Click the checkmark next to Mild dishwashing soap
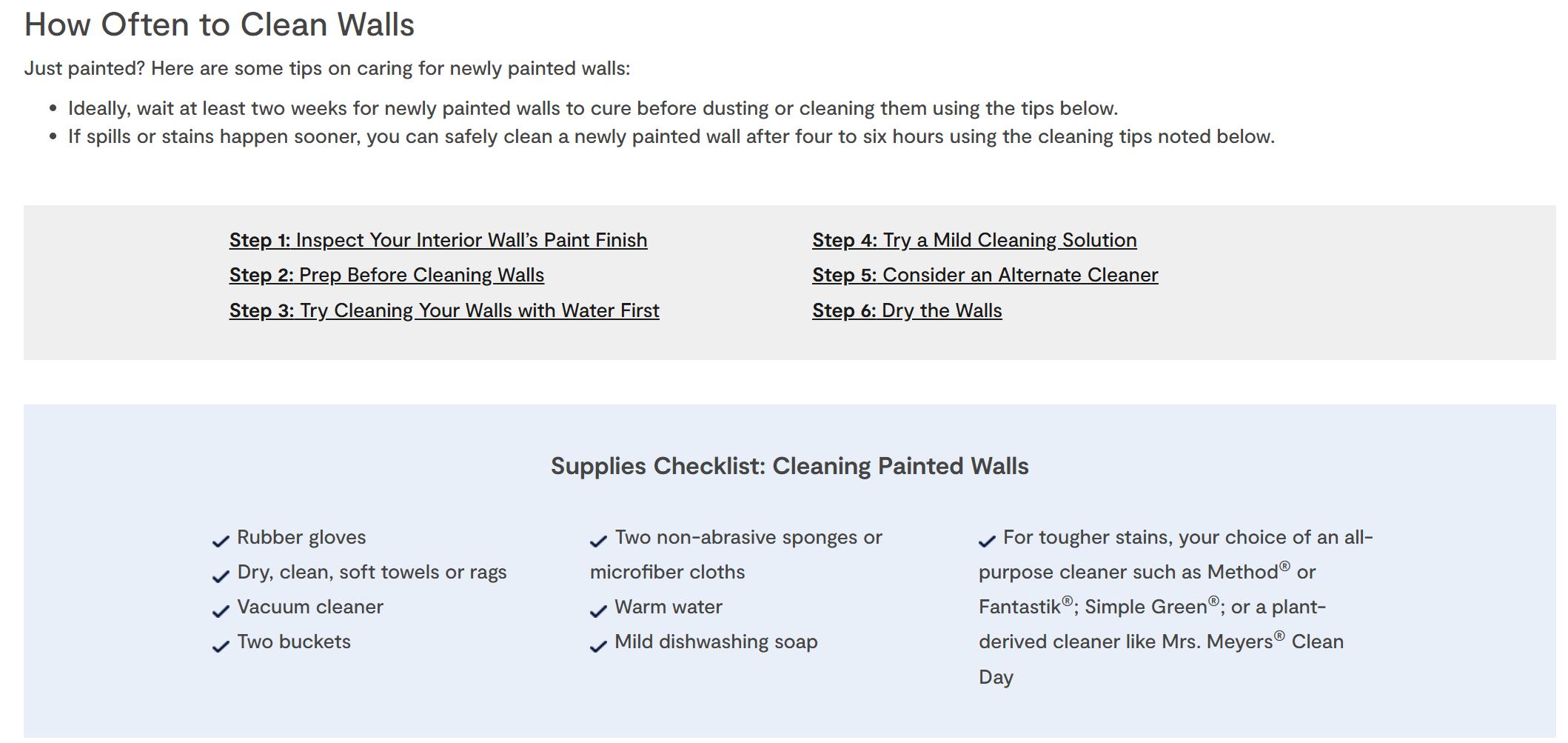Image resolution: width=1568 pixels, height=743 pixels. point(598,646)
